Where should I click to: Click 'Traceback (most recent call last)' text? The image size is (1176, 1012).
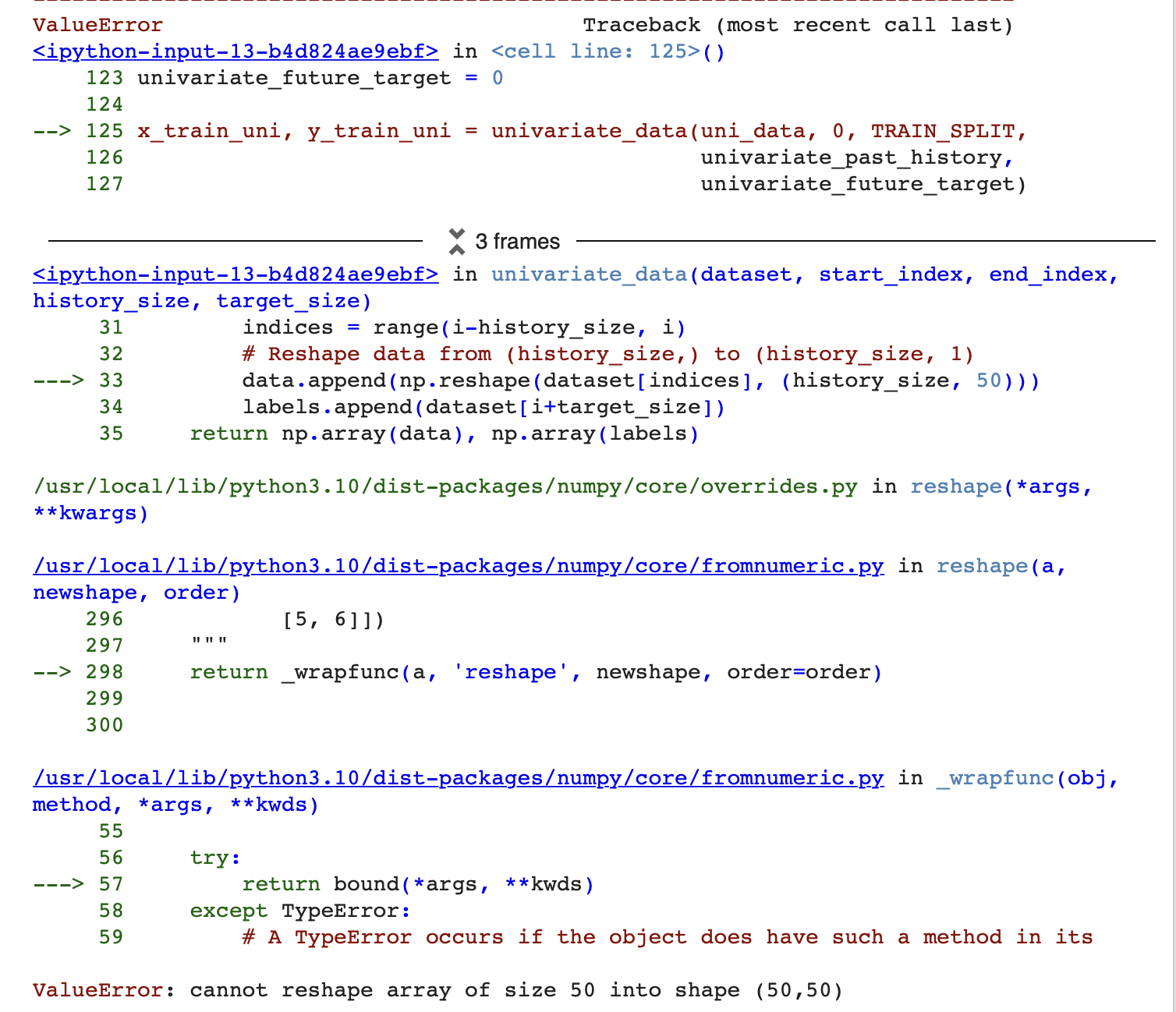[798, 25]
